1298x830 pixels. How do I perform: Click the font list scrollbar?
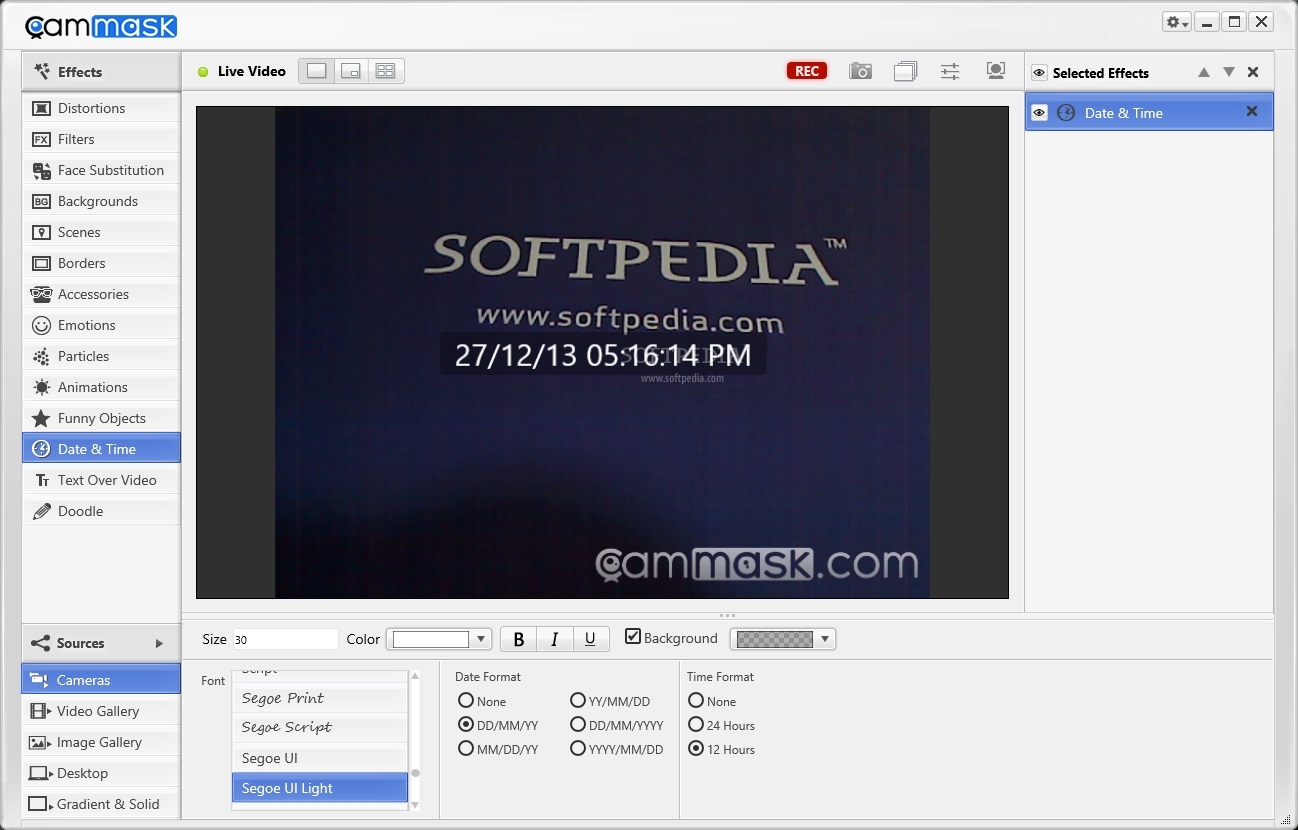click(415, 740)
